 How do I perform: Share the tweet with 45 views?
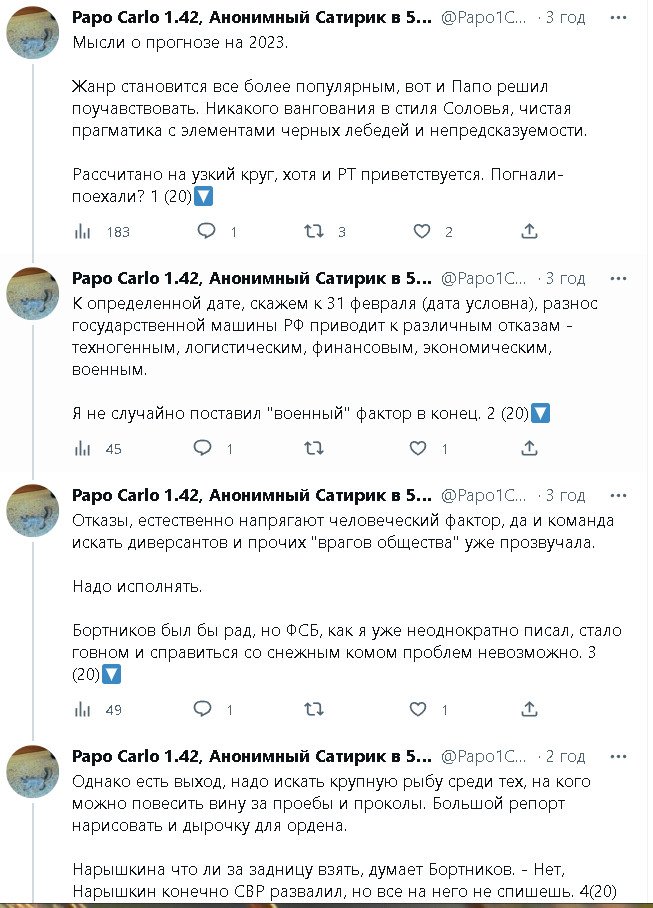pos(529,449)
